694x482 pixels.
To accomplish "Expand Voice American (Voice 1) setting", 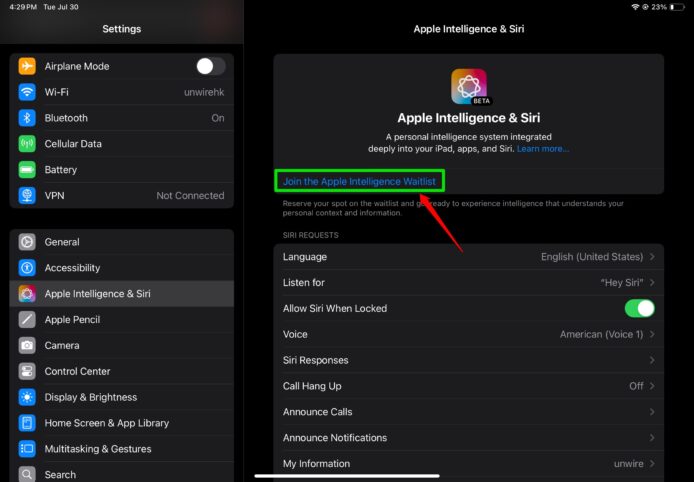I will 468,334.
